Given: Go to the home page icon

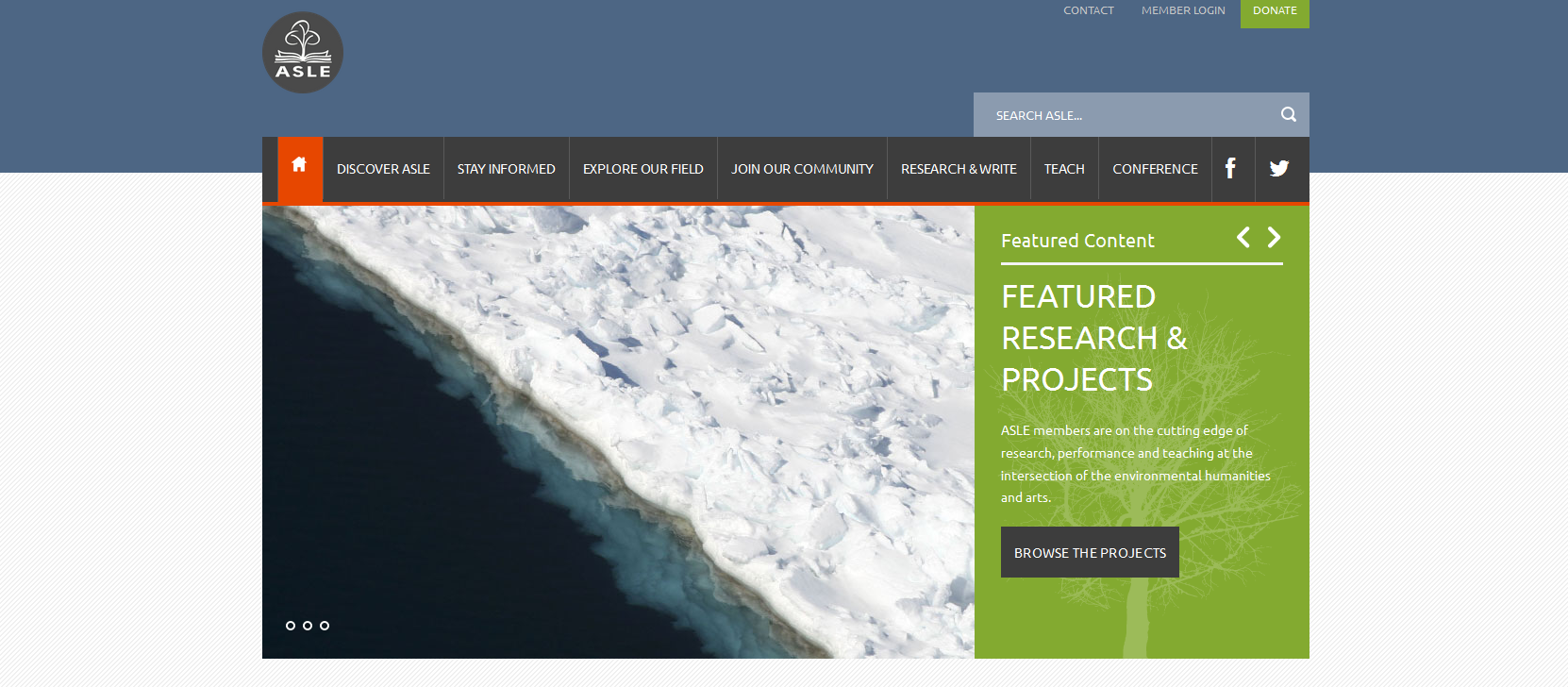Looking at the screenshot, I should [x=300, y=169].
